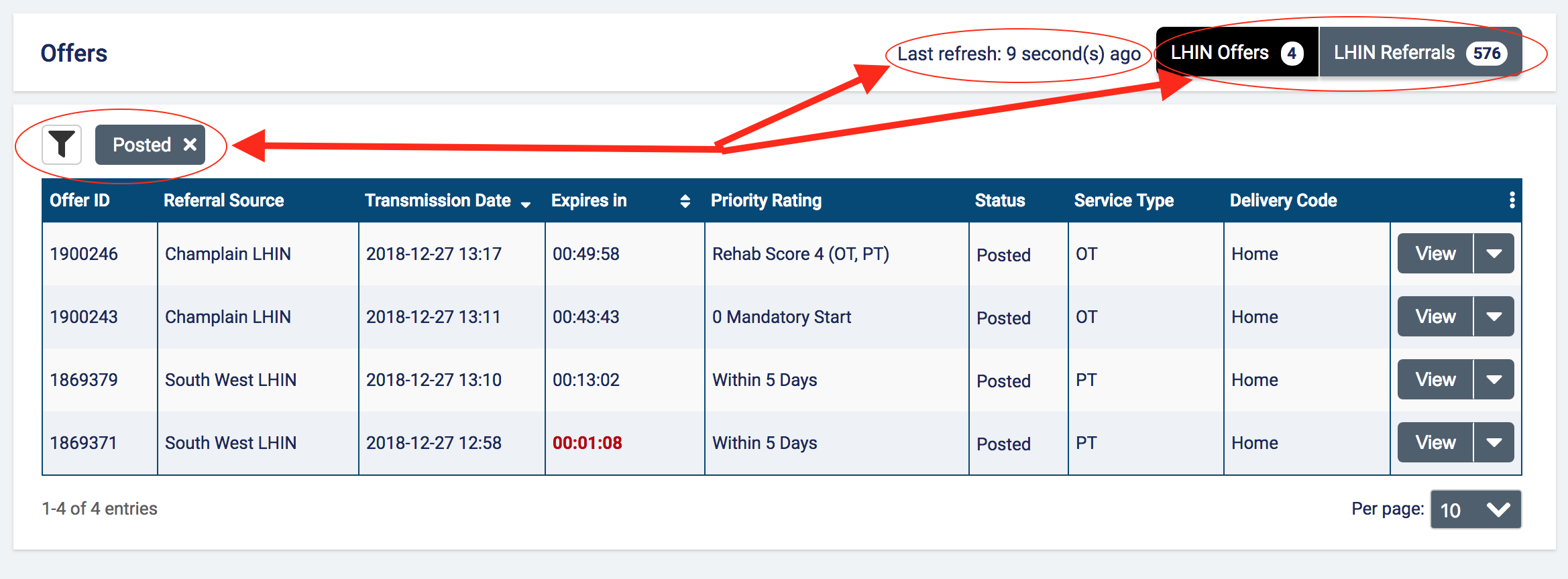This screenshot has height=579, width=1568.
Task: View offer 1869371
Action: pos(1435,442)
